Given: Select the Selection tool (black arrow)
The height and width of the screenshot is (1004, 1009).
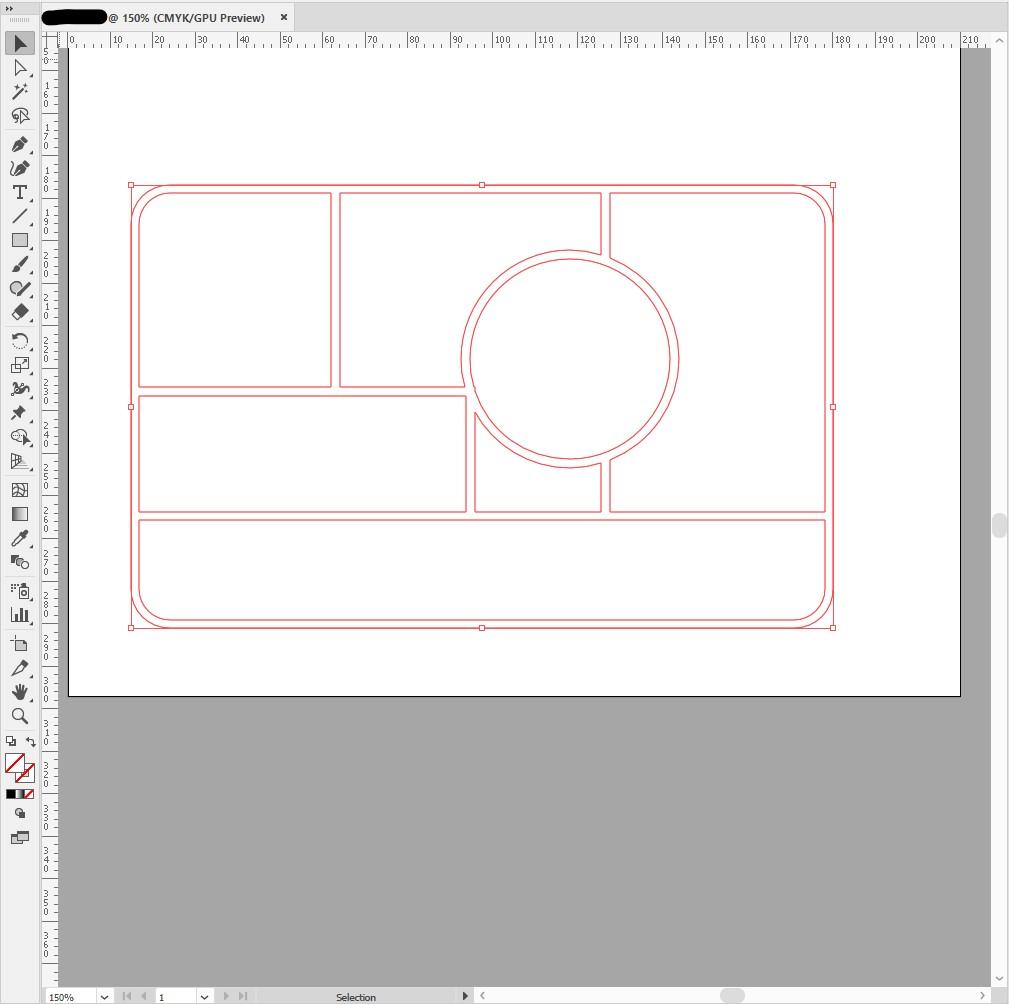Looking at the screenshot, I should point(20,43).
